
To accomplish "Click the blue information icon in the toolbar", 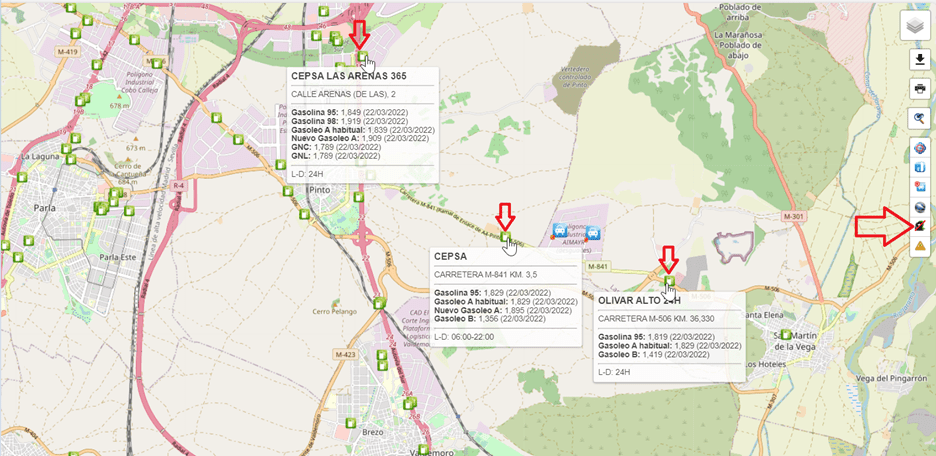I will [920, 168].
